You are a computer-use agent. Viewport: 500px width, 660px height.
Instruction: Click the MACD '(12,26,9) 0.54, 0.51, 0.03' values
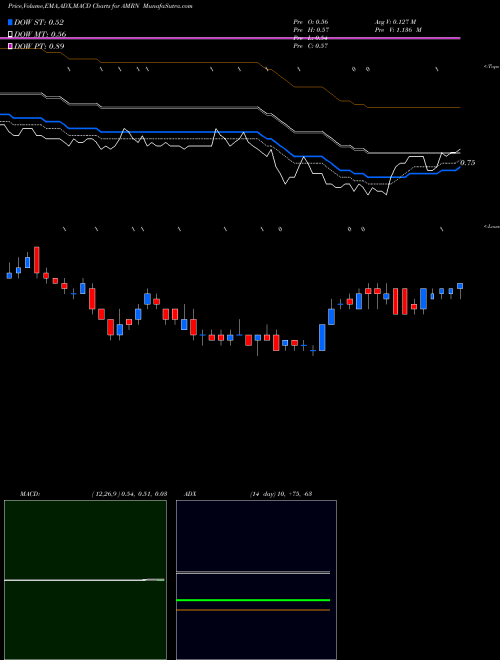click(x=129, y=494)
